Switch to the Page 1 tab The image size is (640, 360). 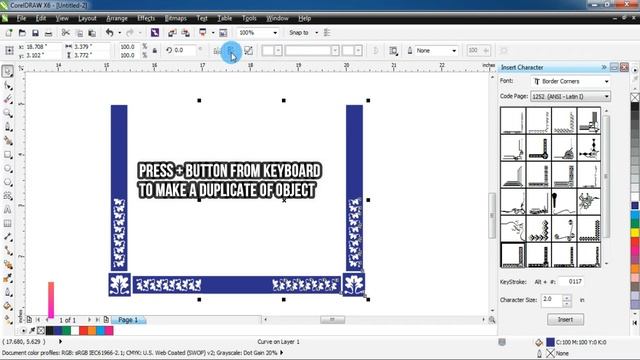128,320
